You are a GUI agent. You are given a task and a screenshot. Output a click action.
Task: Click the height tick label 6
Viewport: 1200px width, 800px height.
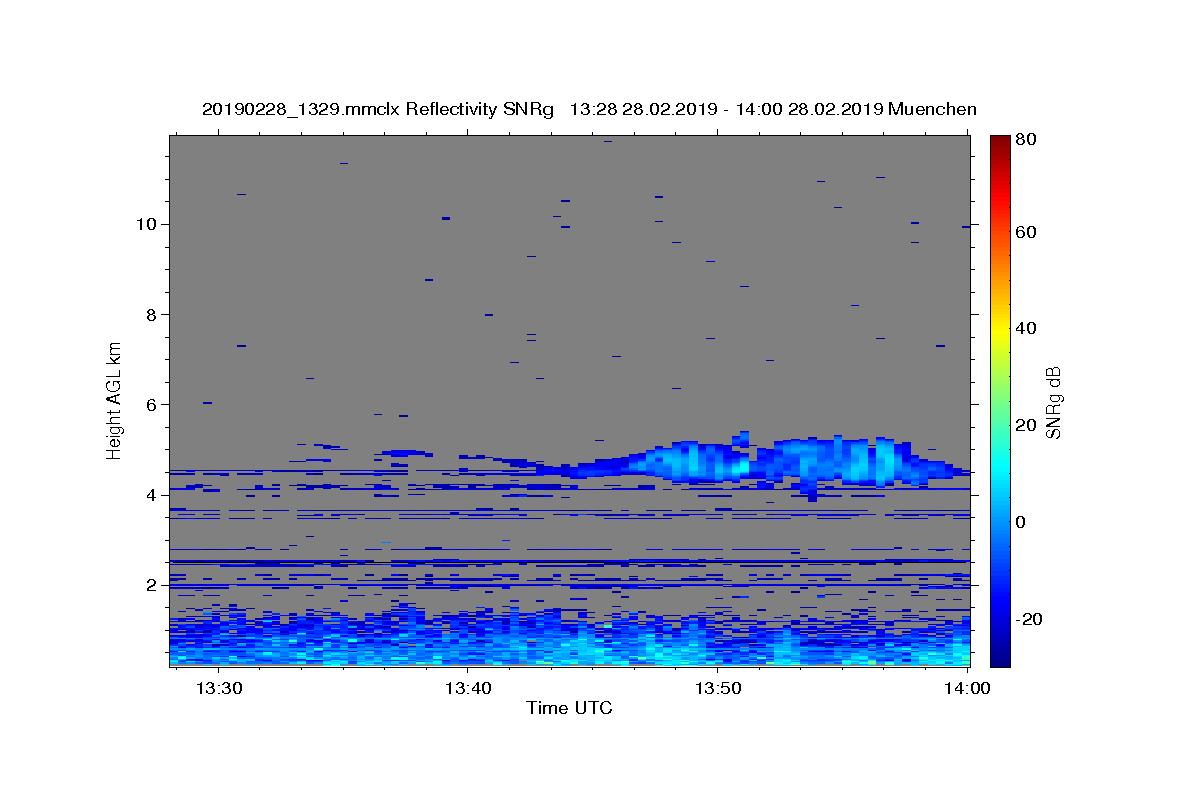click(x=153, y=404)
